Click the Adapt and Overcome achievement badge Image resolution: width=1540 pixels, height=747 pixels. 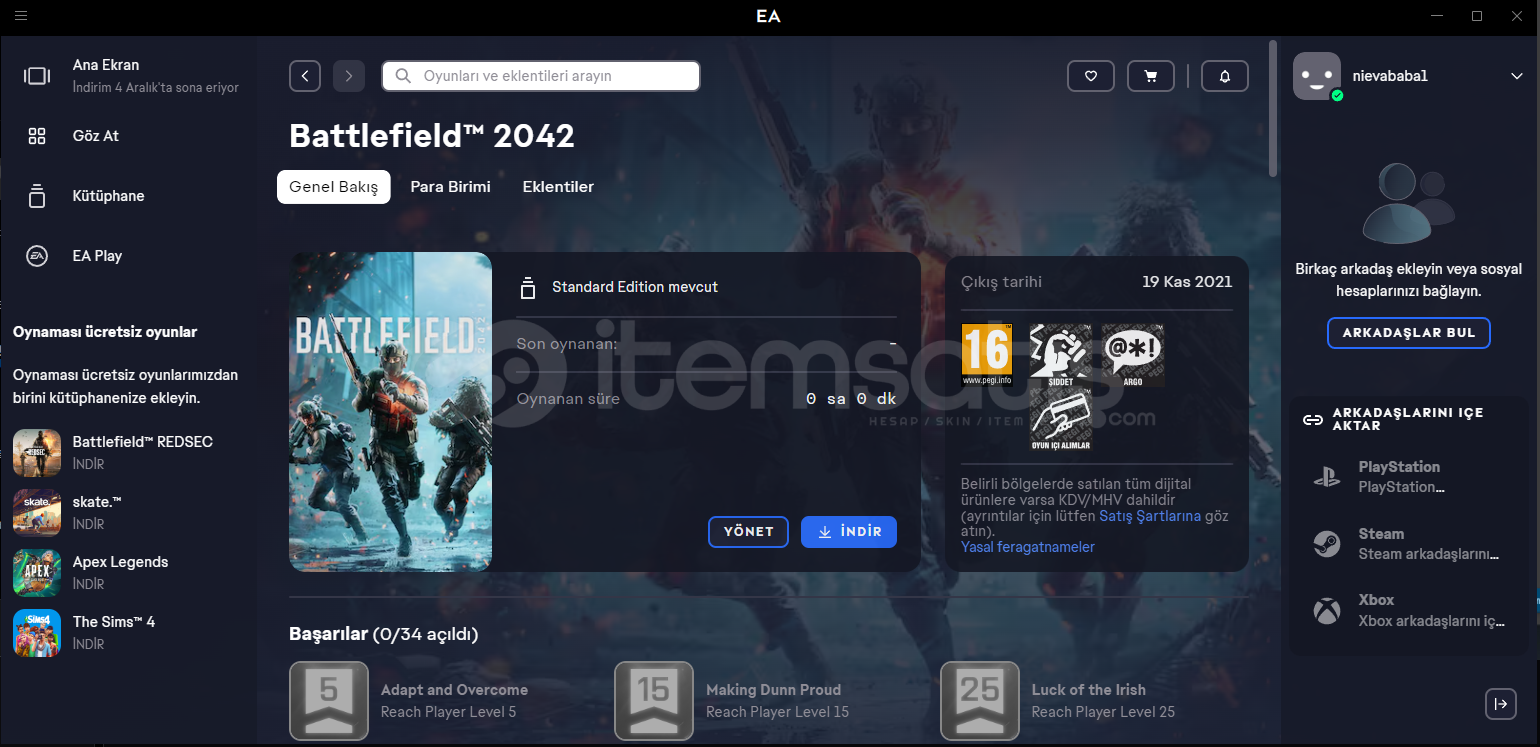click(x=329, y=701)
